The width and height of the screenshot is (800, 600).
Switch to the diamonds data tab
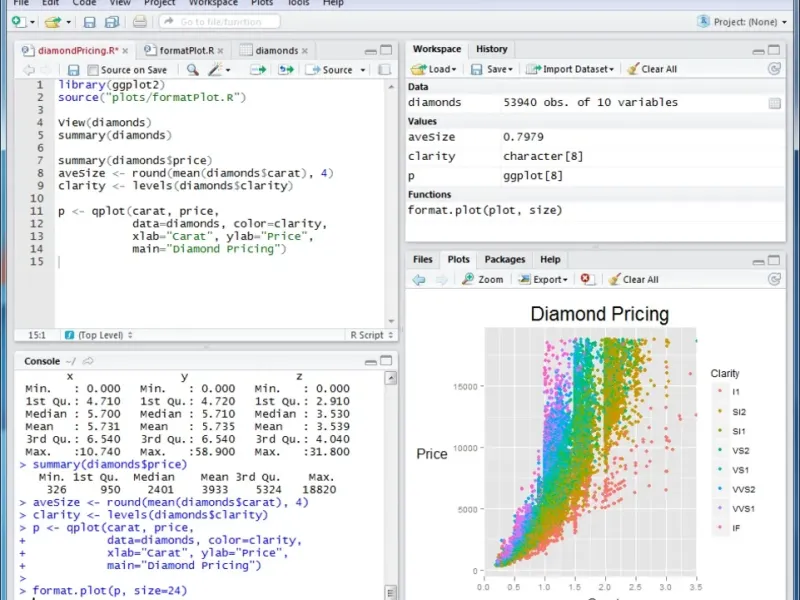(x=277, y=51)
